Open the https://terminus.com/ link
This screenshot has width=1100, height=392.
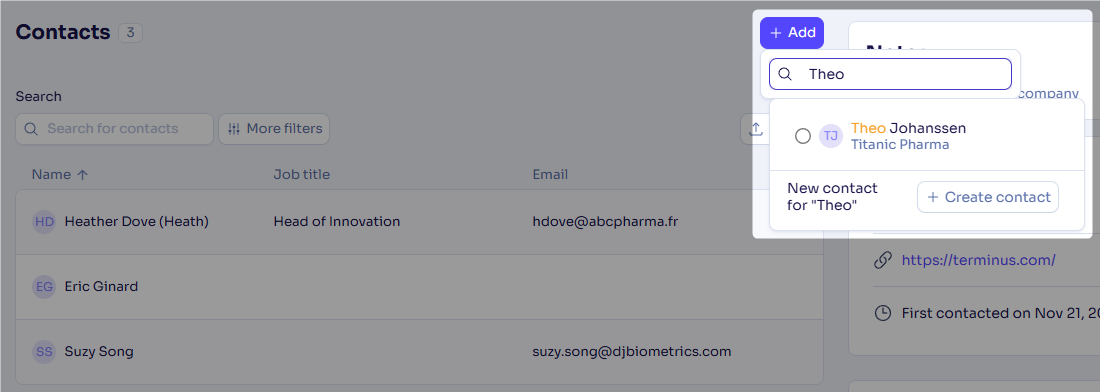tap(979, 260)
